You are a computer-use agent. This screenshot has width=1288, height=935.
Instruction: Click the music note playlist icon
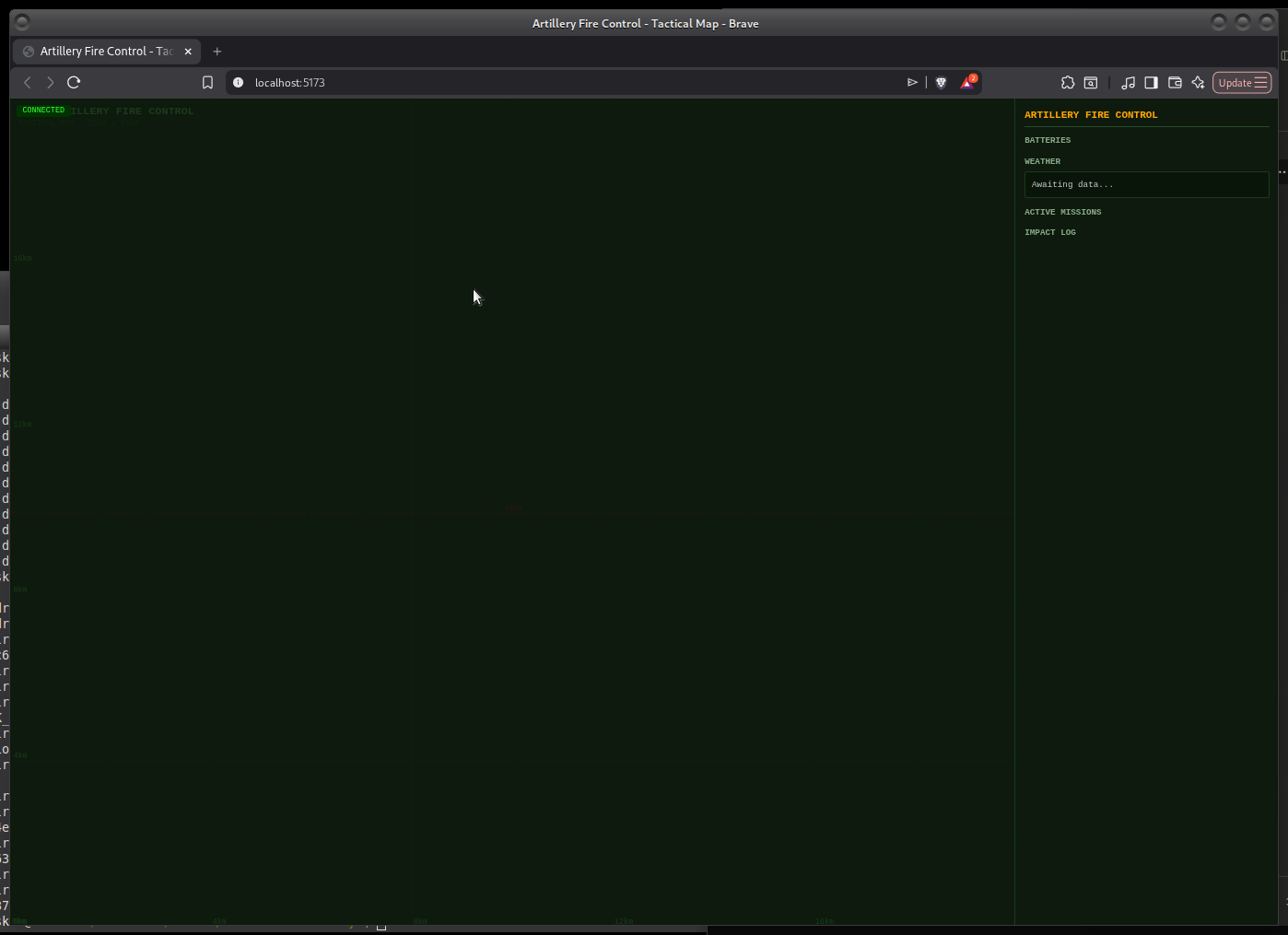[1128, 83]
